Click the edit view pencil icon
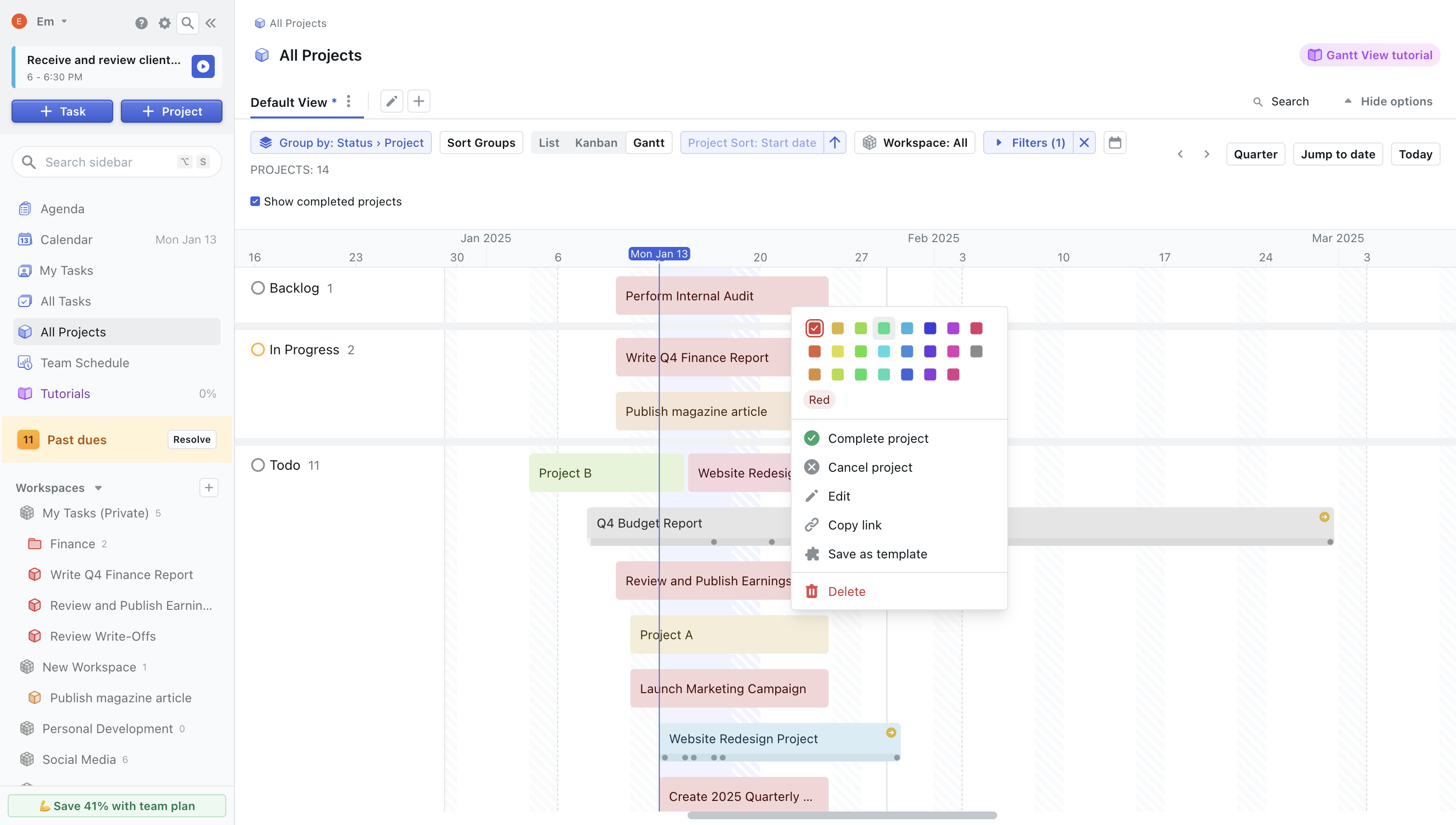This screenshot has height=825, width=1456. coord(391,102)
